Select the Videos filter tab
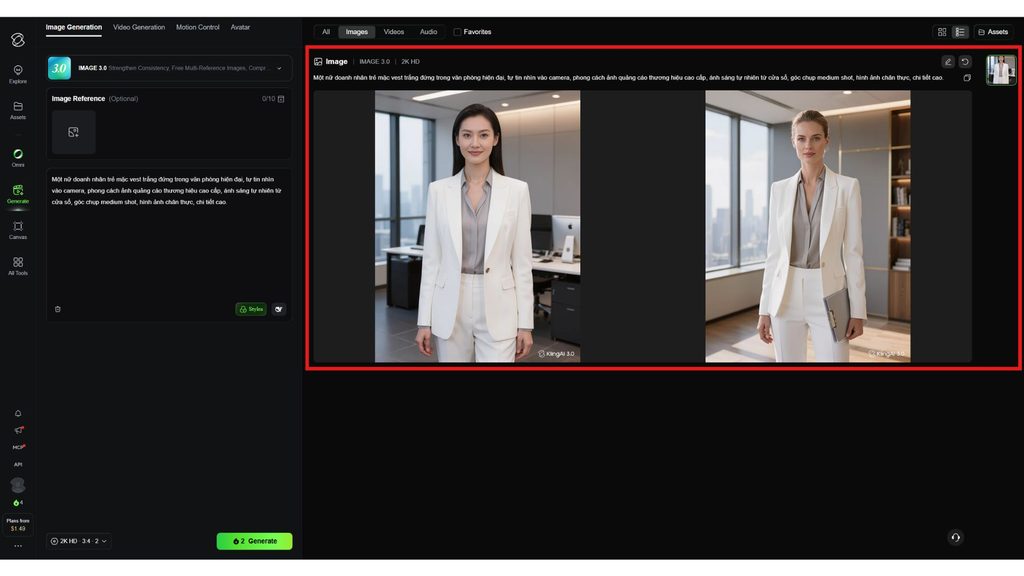 [x=394, y=32]
